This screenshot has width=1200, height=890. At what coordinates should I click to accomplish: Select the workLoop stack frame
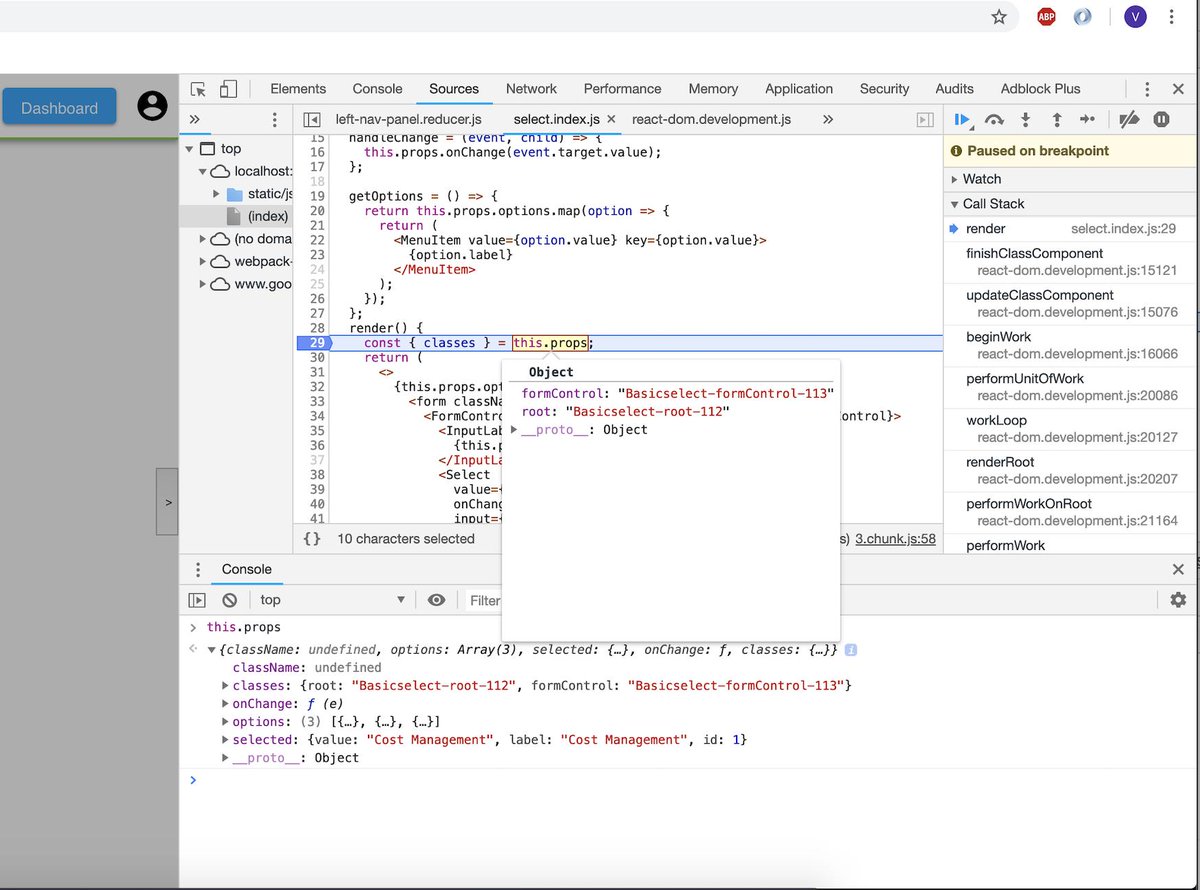tap(1071, 429)
